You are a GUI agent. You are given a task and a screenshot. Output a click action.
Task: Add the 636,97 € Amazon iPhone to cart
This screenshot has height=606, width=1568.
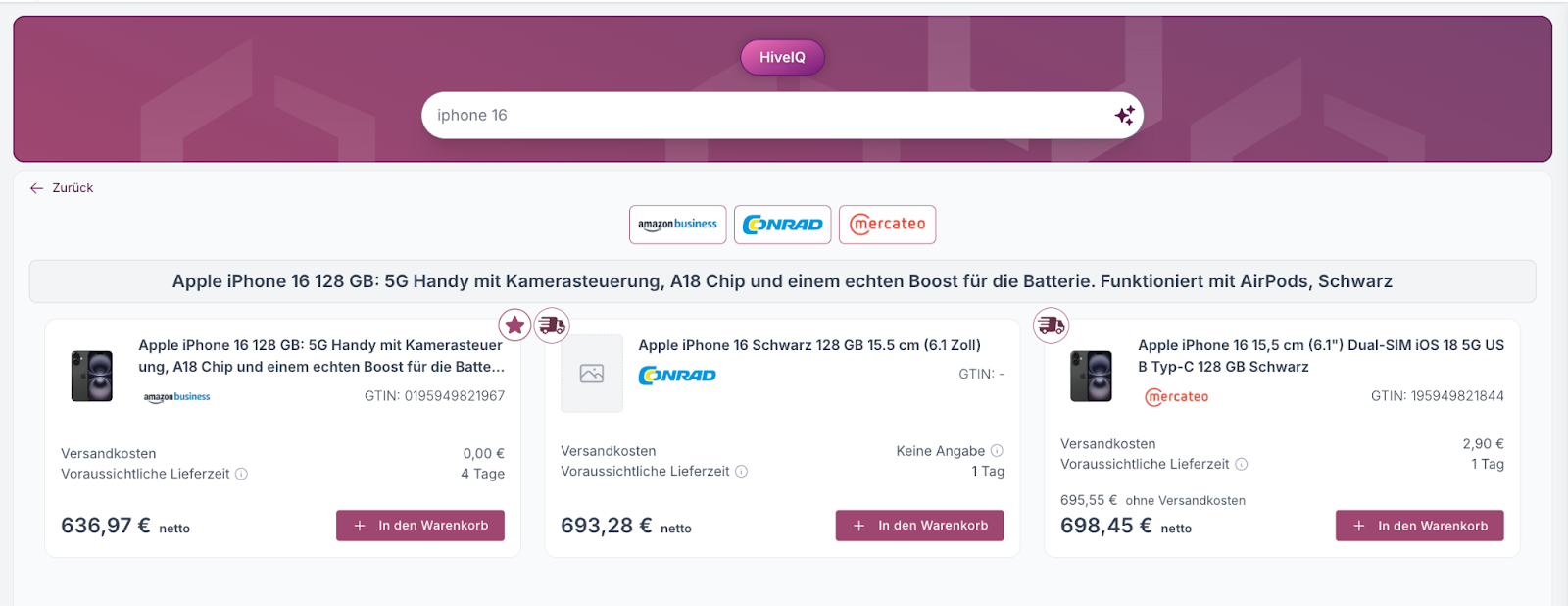click(419, 526)
